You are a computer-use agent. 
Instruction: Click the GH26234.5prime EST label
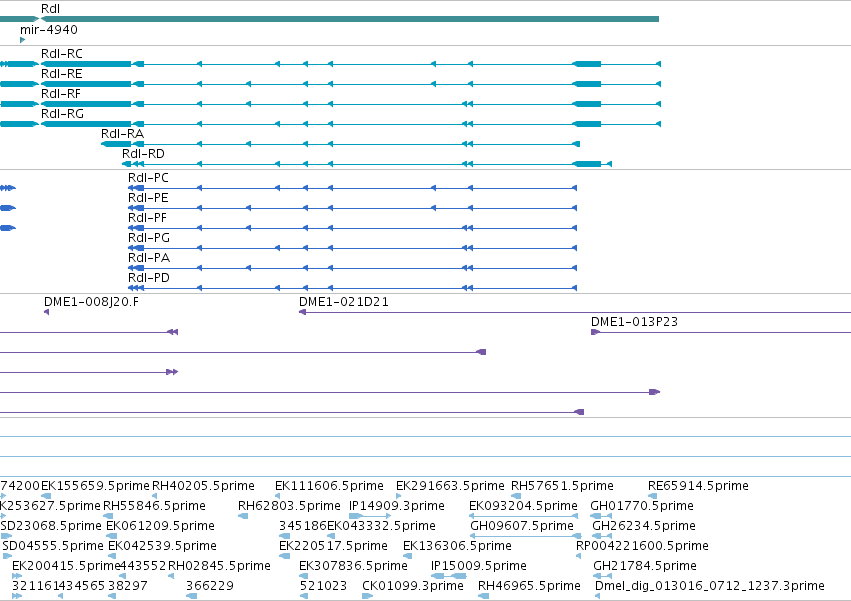(x=644, y=526)
